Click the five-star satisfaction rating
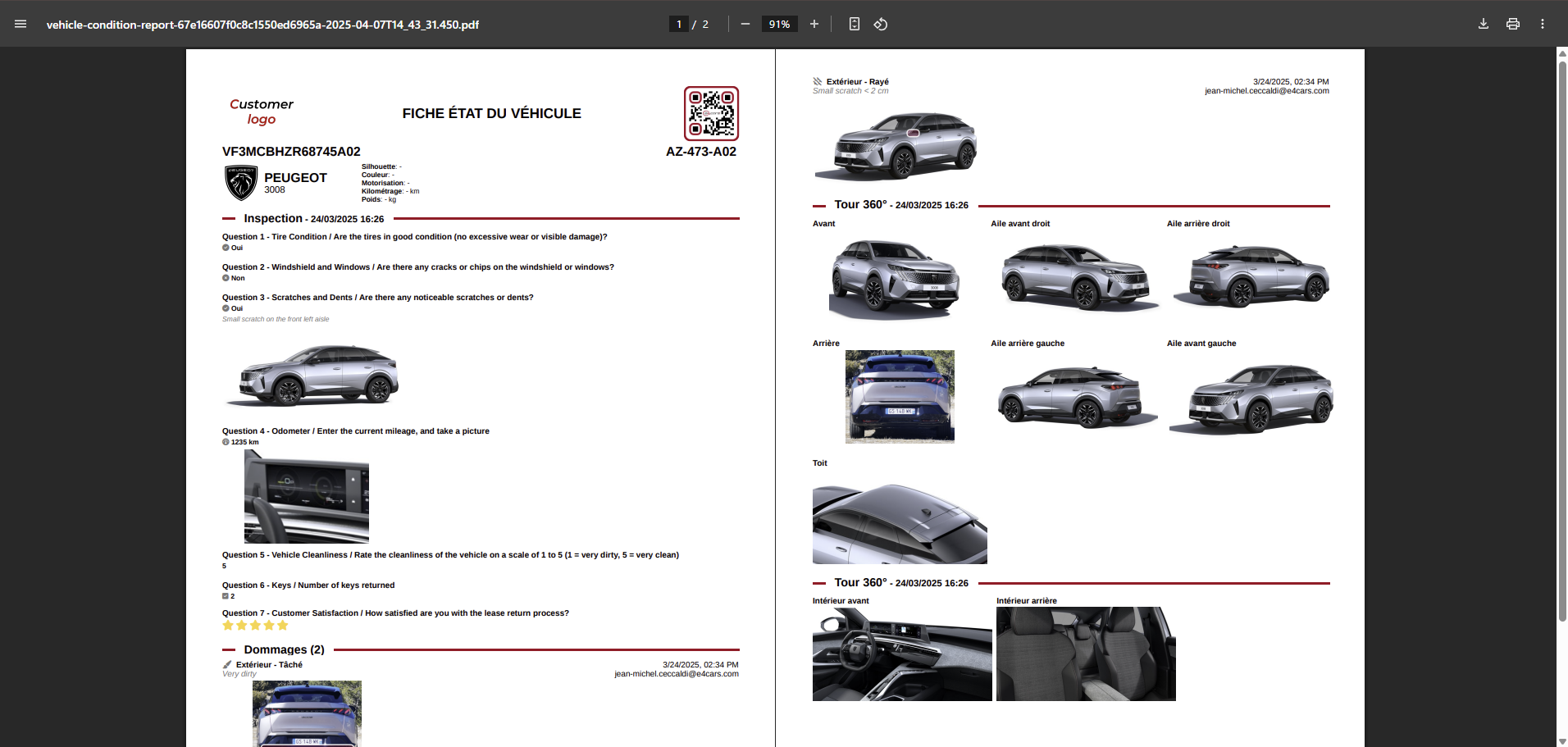Image resolution: width=1568 pixels, height=747 pixels. pyautogui.click(x=255, y=626)
